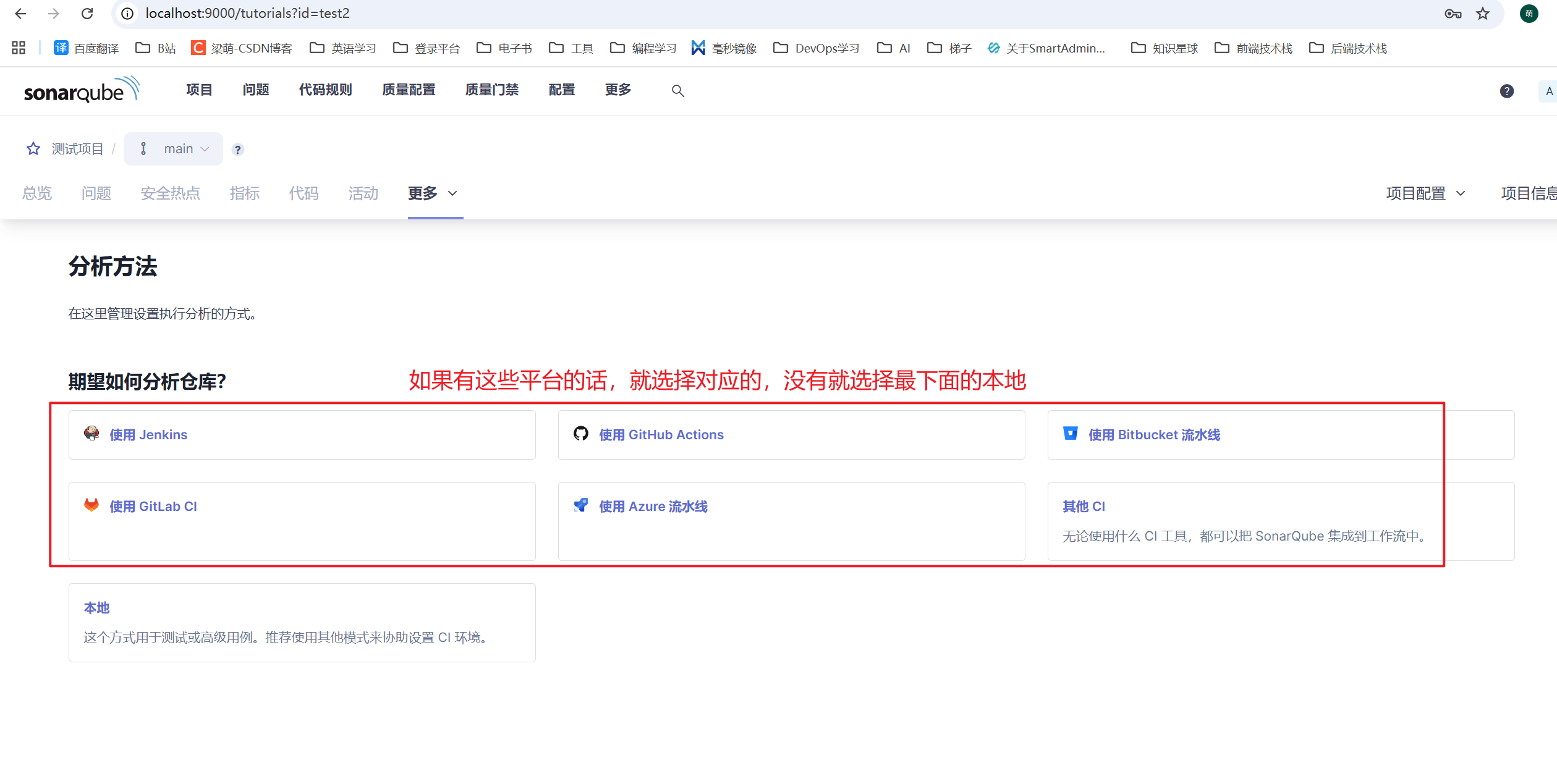Open the 项目 top menu
The height and width of the screenshot is (784, 1557).
click(199, 90)
